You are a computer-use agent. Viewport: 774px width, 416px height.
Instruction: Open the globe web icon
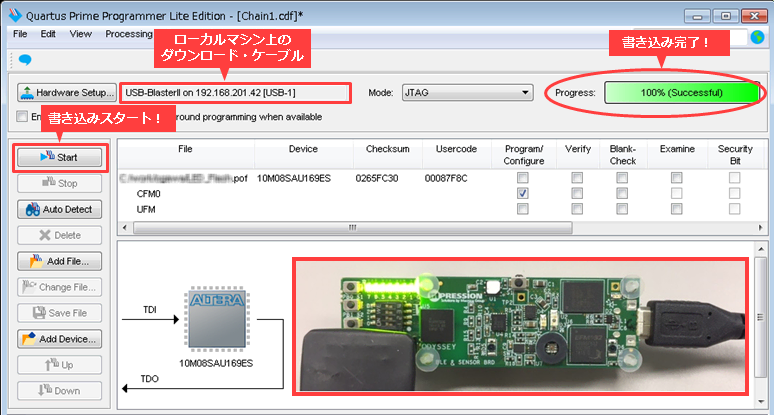[x=757, y=37]
